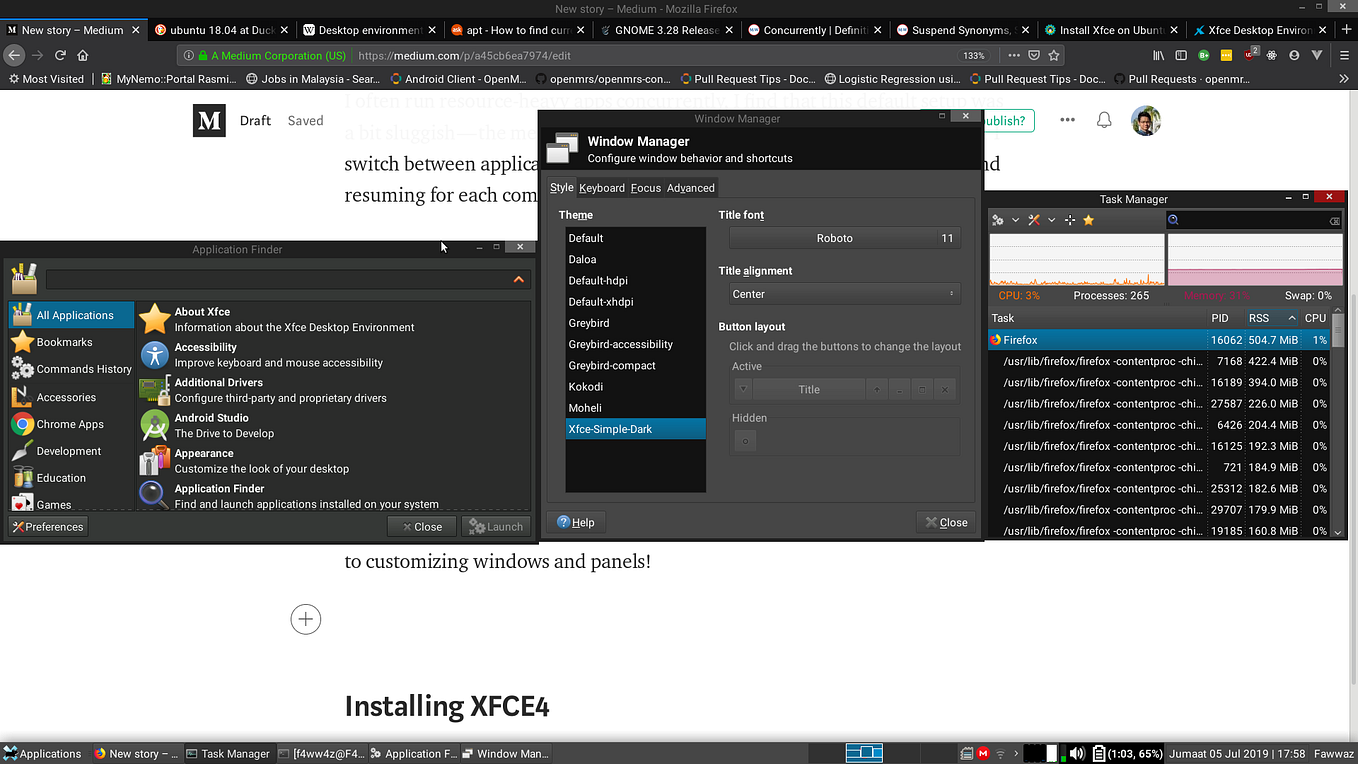Select the crosshair process-identify icon in Task Manager
Image resolution: width=1358 pixels, height=764 pixels.
click(1070, 219)
